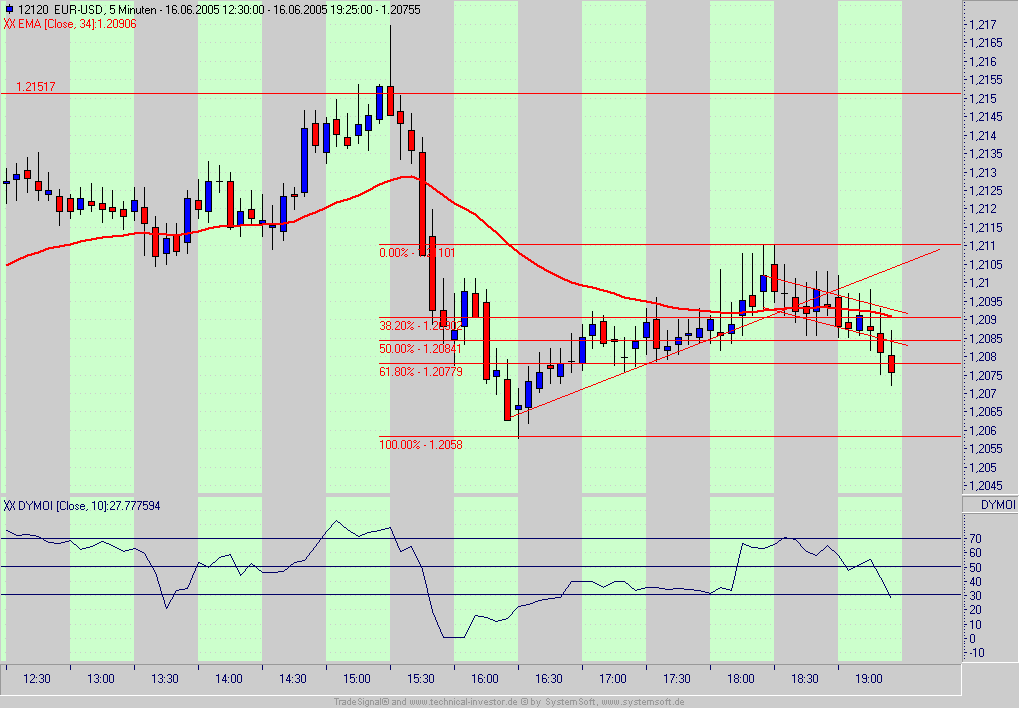Click the 1,2045 price axis label

pyautogui.click(x=985, y=486)
